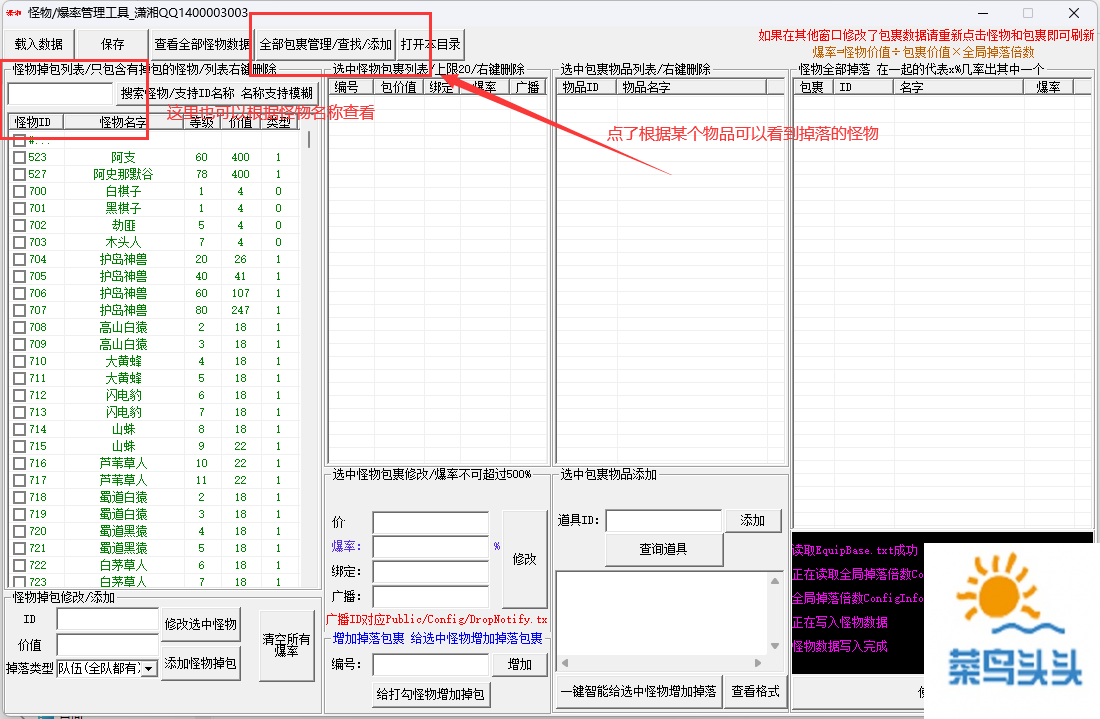Open 查看全部怪物数据
The width and height of the screenshot is (1100, 719).
(202, 44)
